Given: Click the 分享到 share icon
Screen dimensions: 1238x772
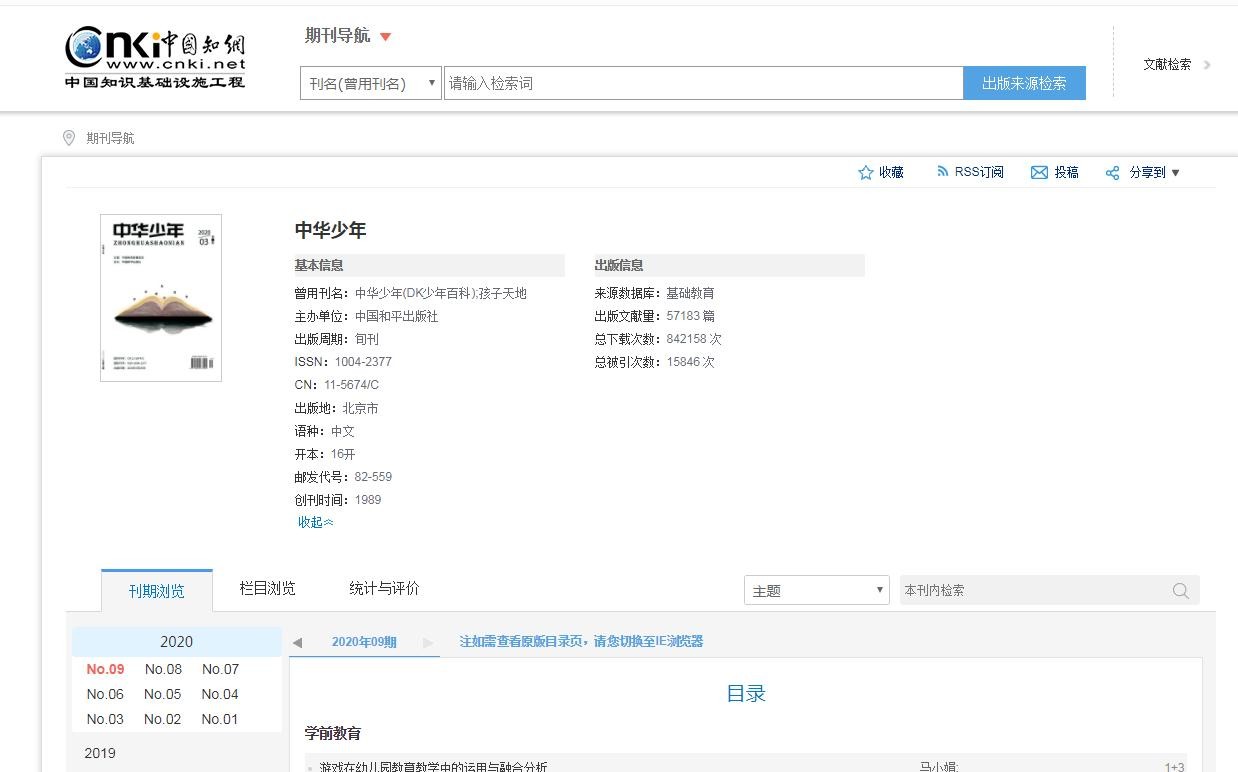Looking at the screenshot, I should pos(1112,173).
